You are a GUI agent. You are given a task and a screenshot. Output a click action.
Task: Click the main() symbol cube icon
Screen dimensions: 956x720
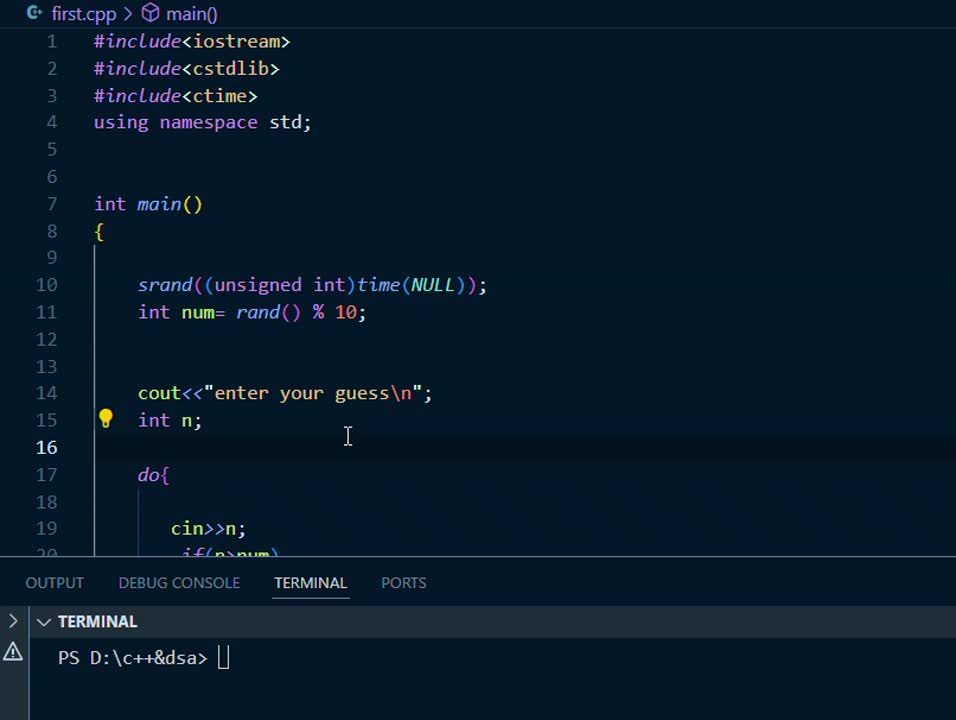[150, 13]
